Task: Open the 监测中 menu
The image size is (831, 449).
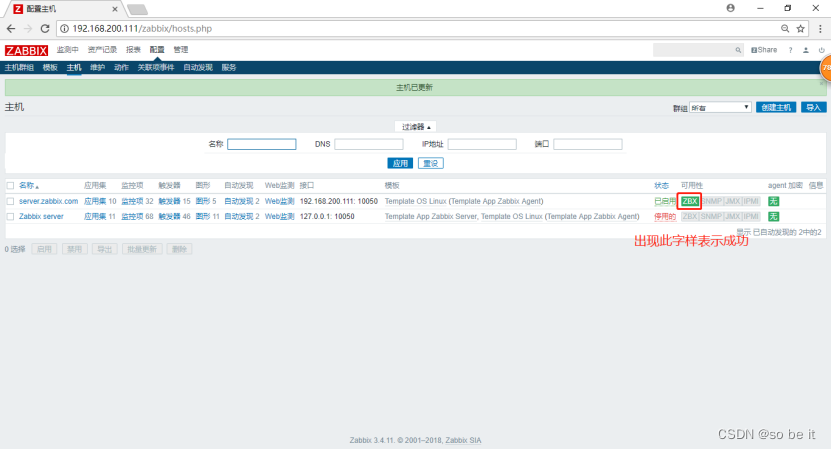Action: 67,50
